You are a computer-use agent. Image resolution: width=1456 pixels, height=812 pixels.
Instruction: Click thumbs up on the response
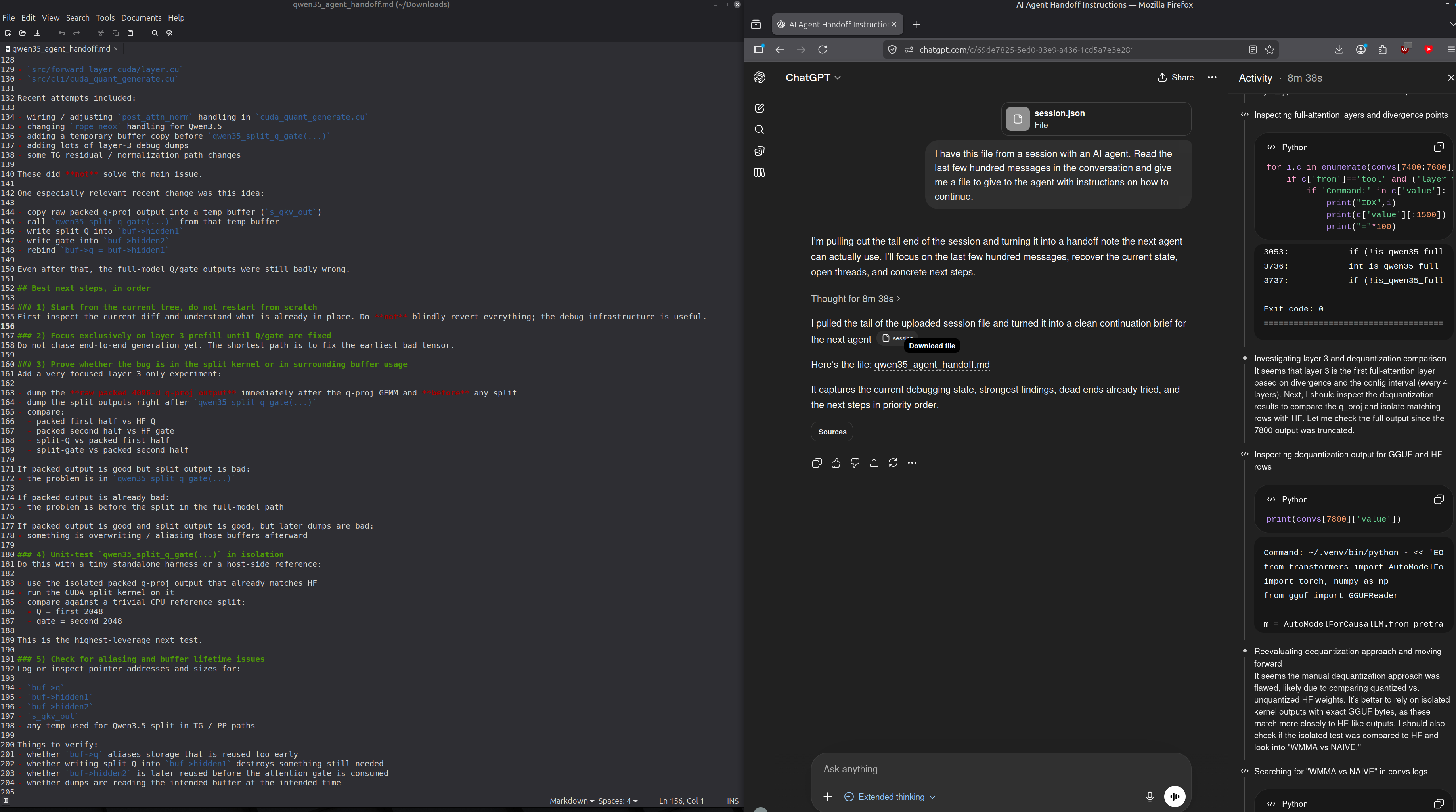835,463
